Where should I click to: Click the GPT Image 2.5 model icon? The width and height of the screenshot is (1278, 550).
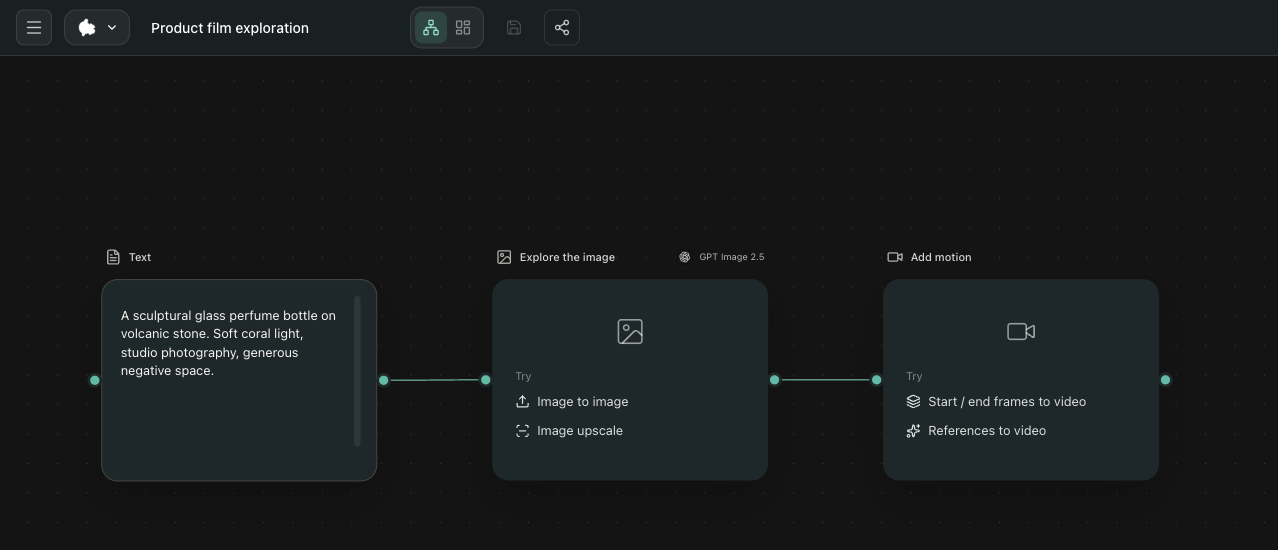(685, 257)
